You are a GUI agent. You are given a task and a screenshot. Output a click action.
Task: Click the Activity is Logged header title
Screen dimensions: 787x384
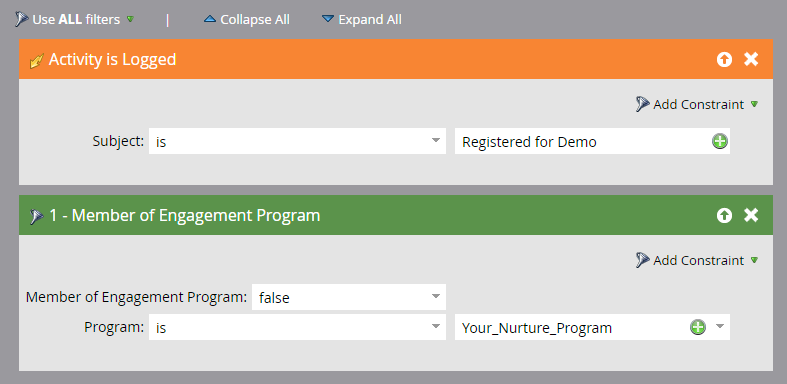[x=112, y=59]
